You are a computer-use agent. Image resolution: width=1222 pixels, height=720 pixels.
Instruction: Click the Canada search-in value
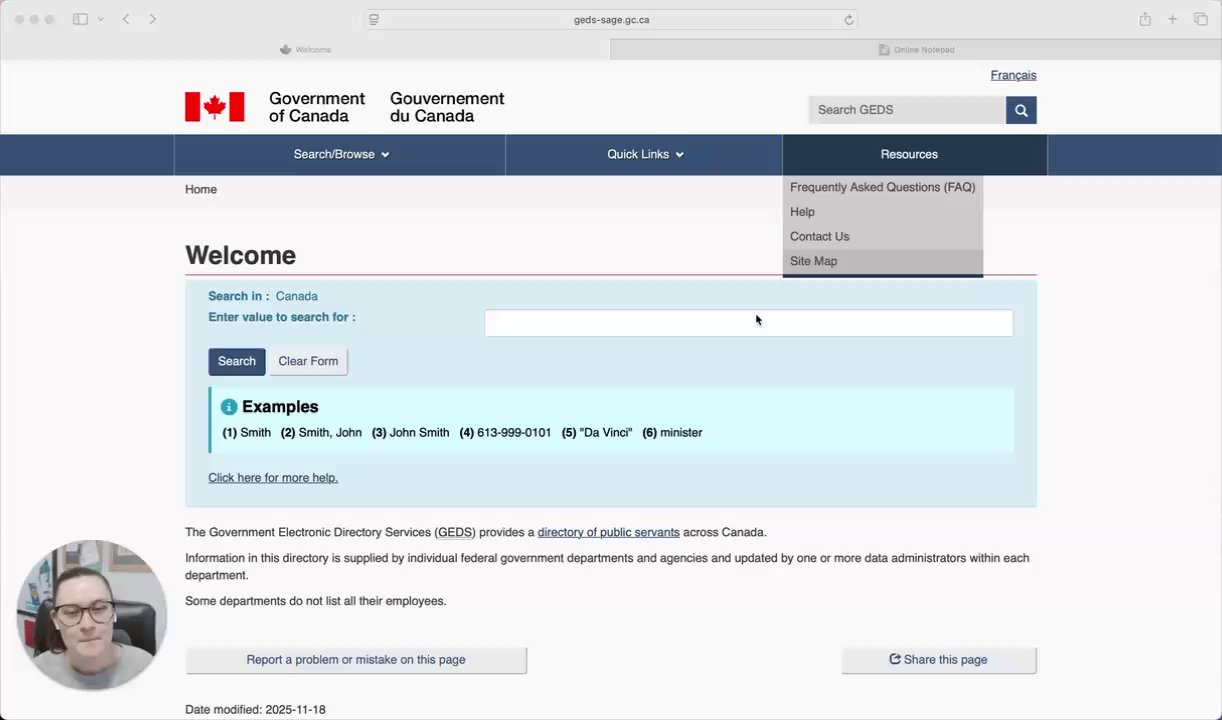pyautogui.click(x=297, y=296)
